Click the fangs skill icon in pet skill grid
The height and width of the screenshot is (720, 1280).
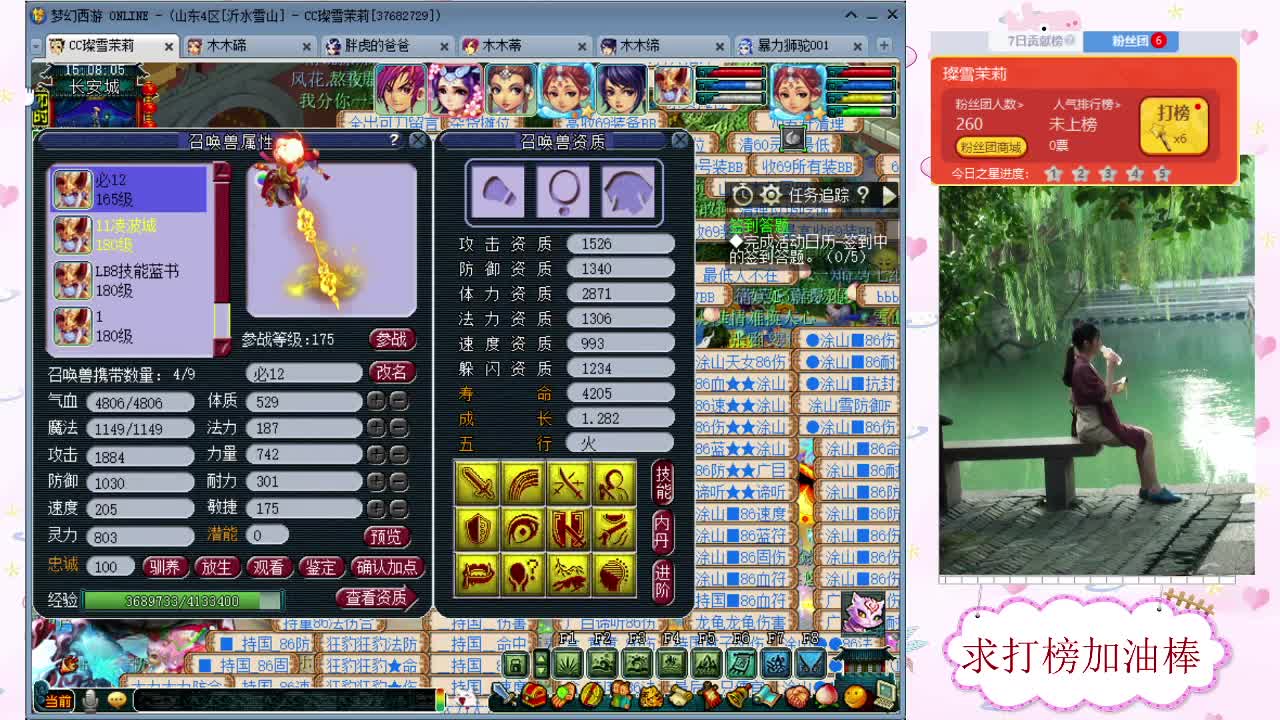tap(476, 574)
